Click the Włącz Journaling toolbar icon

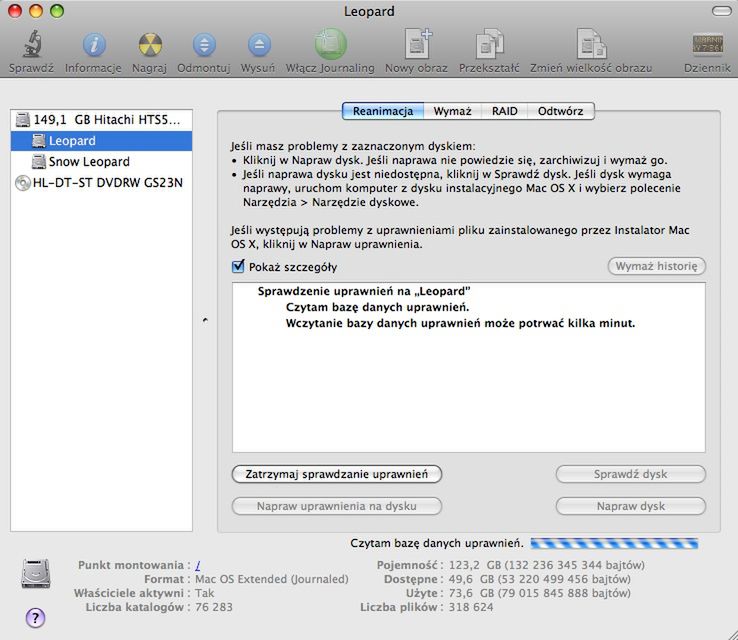(330, 44)
